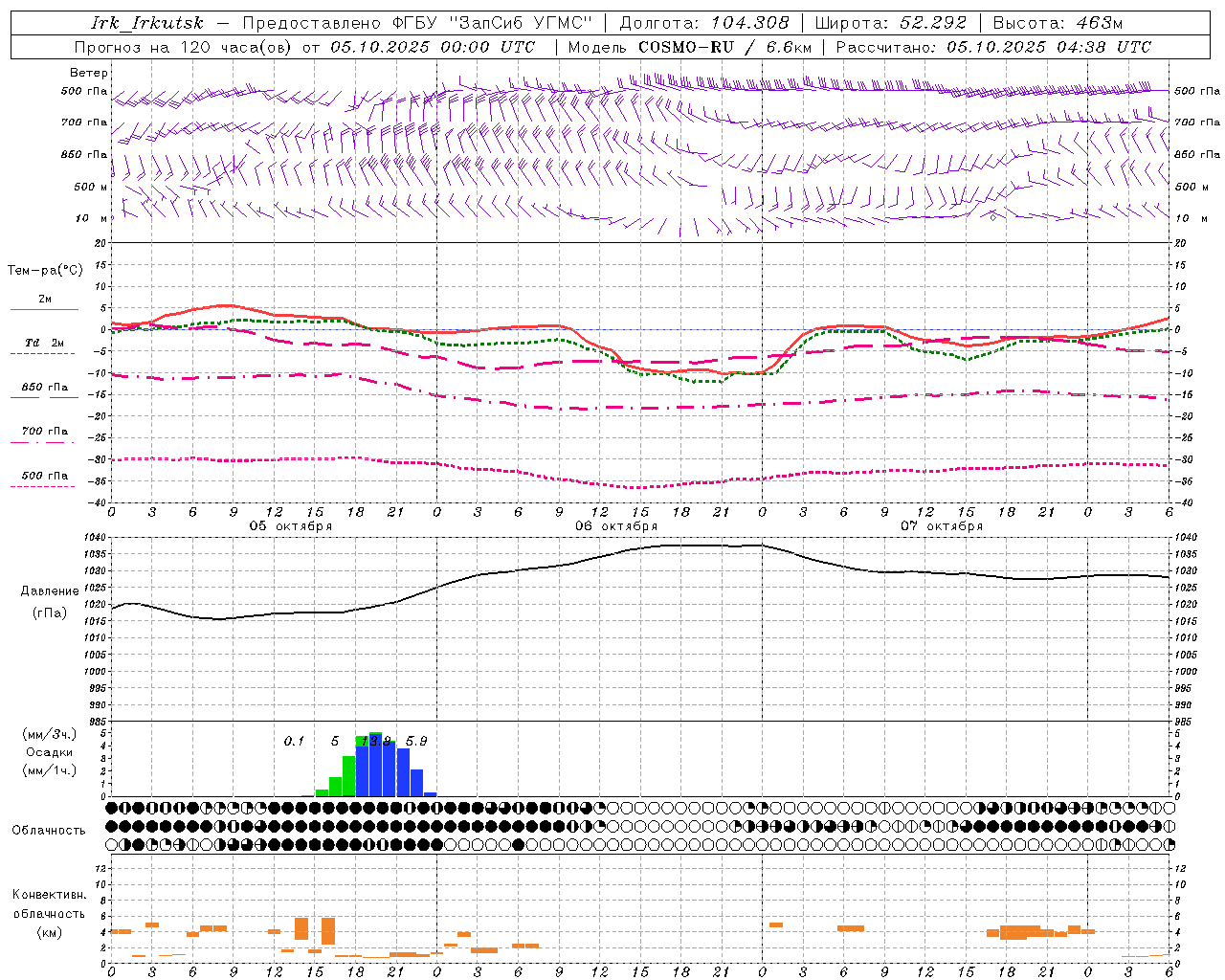1225x980 pixels.
Task: Click the Облачность row label
Action: pos(49,831)
